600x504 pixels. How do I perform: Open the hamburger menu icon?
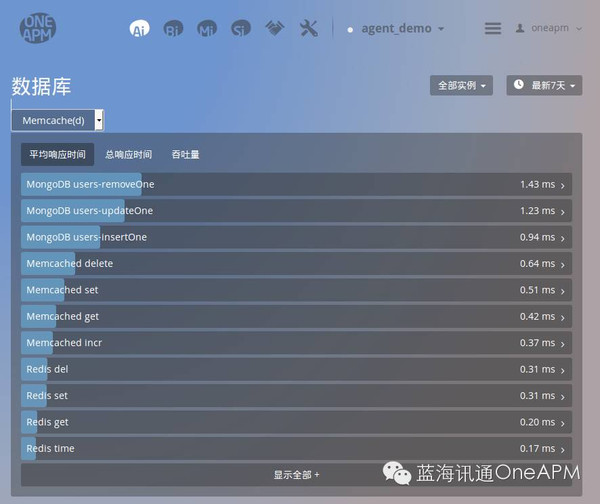pyautogui.click(x=493, y=28)
